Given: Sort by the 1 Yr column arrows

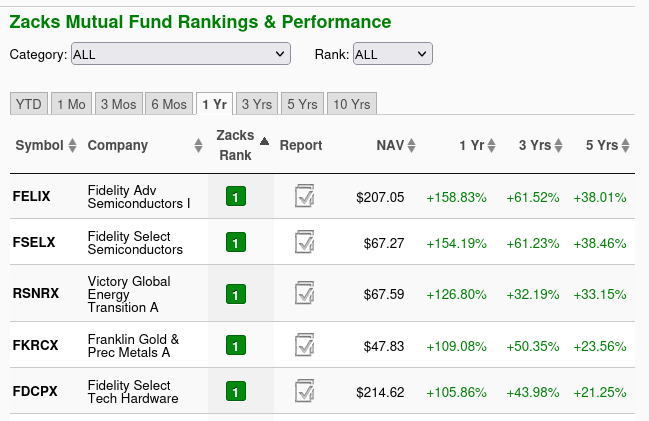Looking at the screenshot, I should point(491,145).
